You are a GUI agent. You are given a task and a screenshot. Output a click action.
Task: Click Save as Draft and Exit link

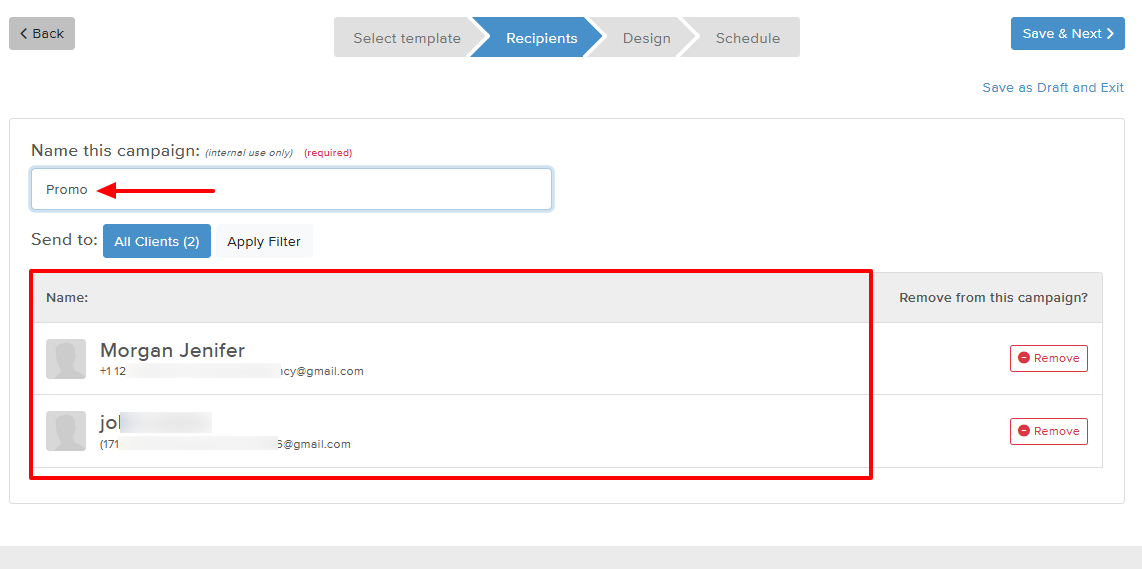point(1053,88)
